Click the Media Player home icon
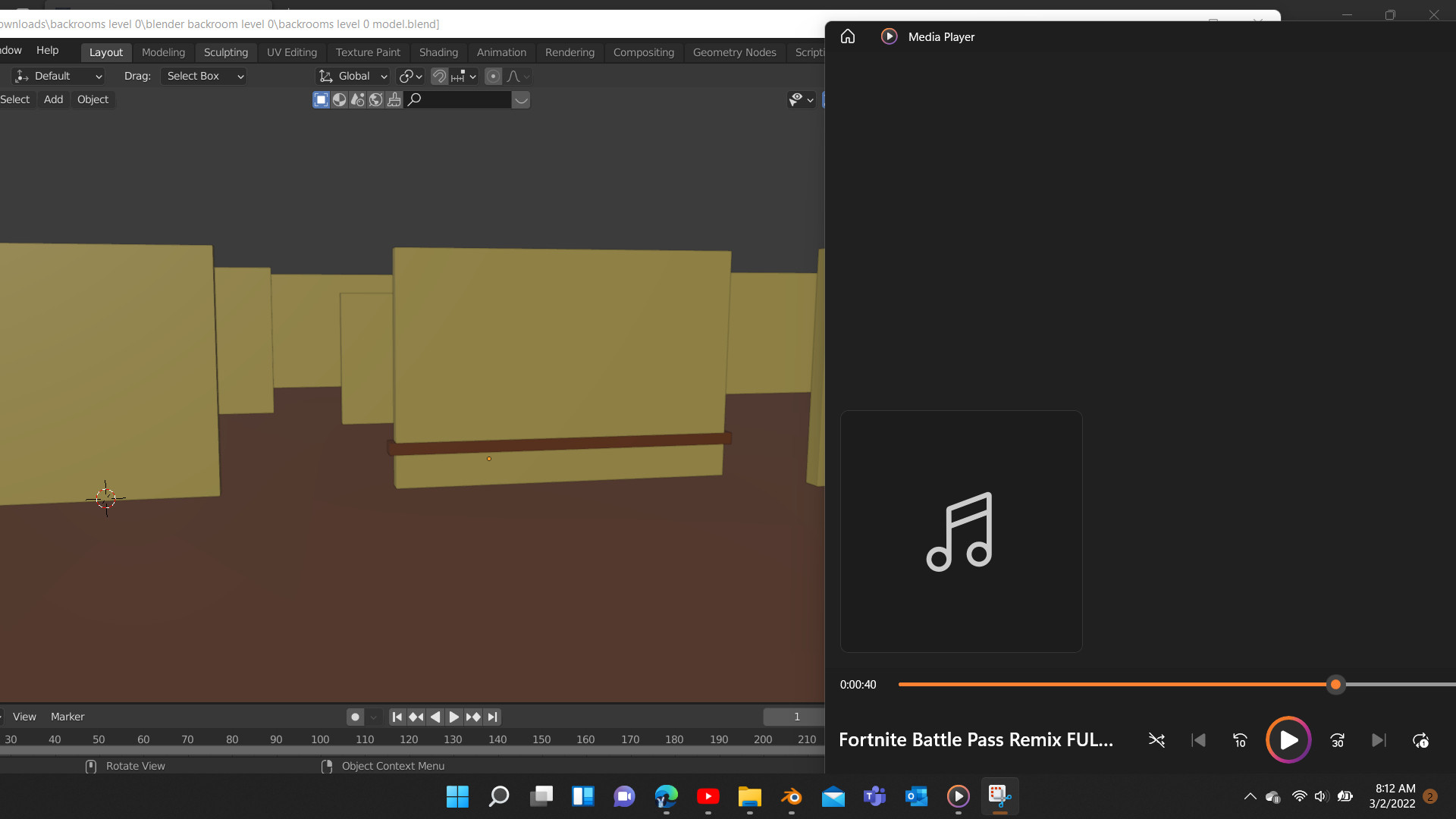 click(x=848, y=36)
